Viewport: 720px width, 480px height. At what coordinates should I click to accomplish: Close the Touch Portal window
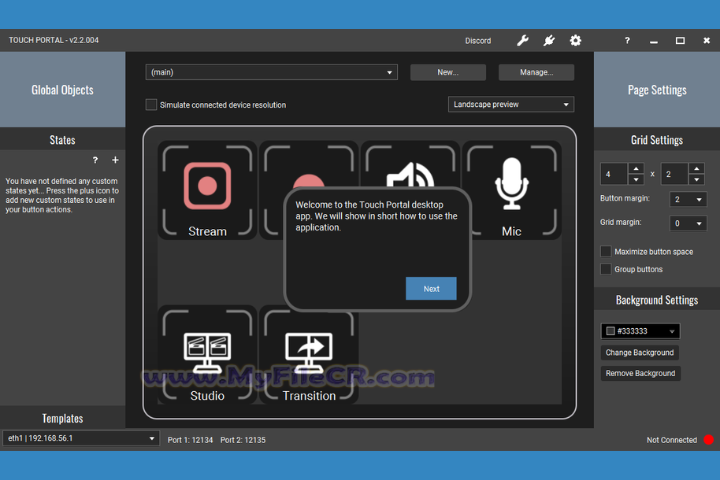pos(706,40)
